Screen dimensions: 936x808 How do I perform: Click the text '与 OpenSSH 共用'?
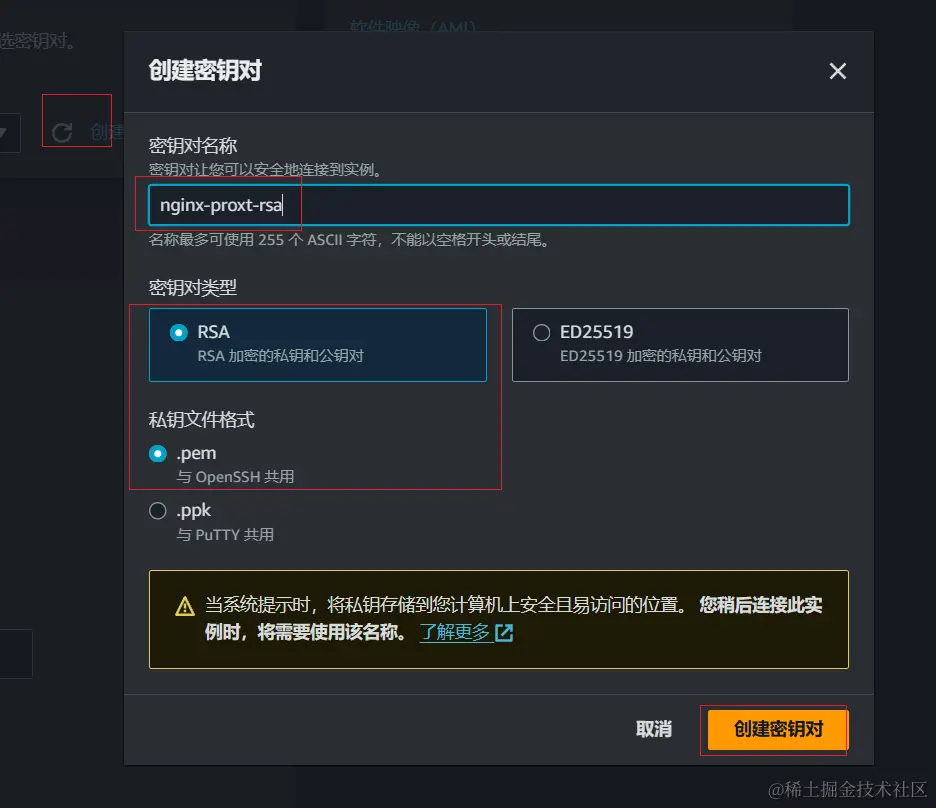coord(235,477)
